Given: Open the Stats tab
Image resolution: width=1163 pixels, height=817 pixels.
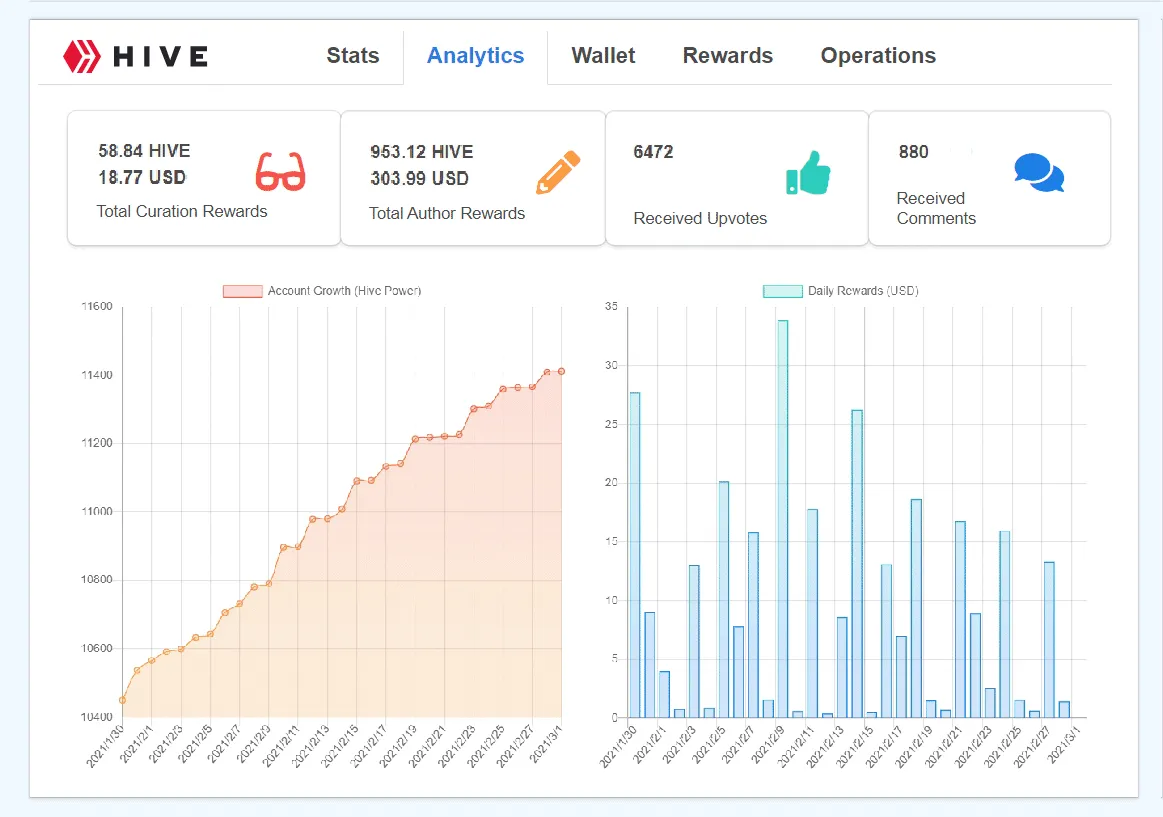Looking at the screenshot, I should 353,56.
